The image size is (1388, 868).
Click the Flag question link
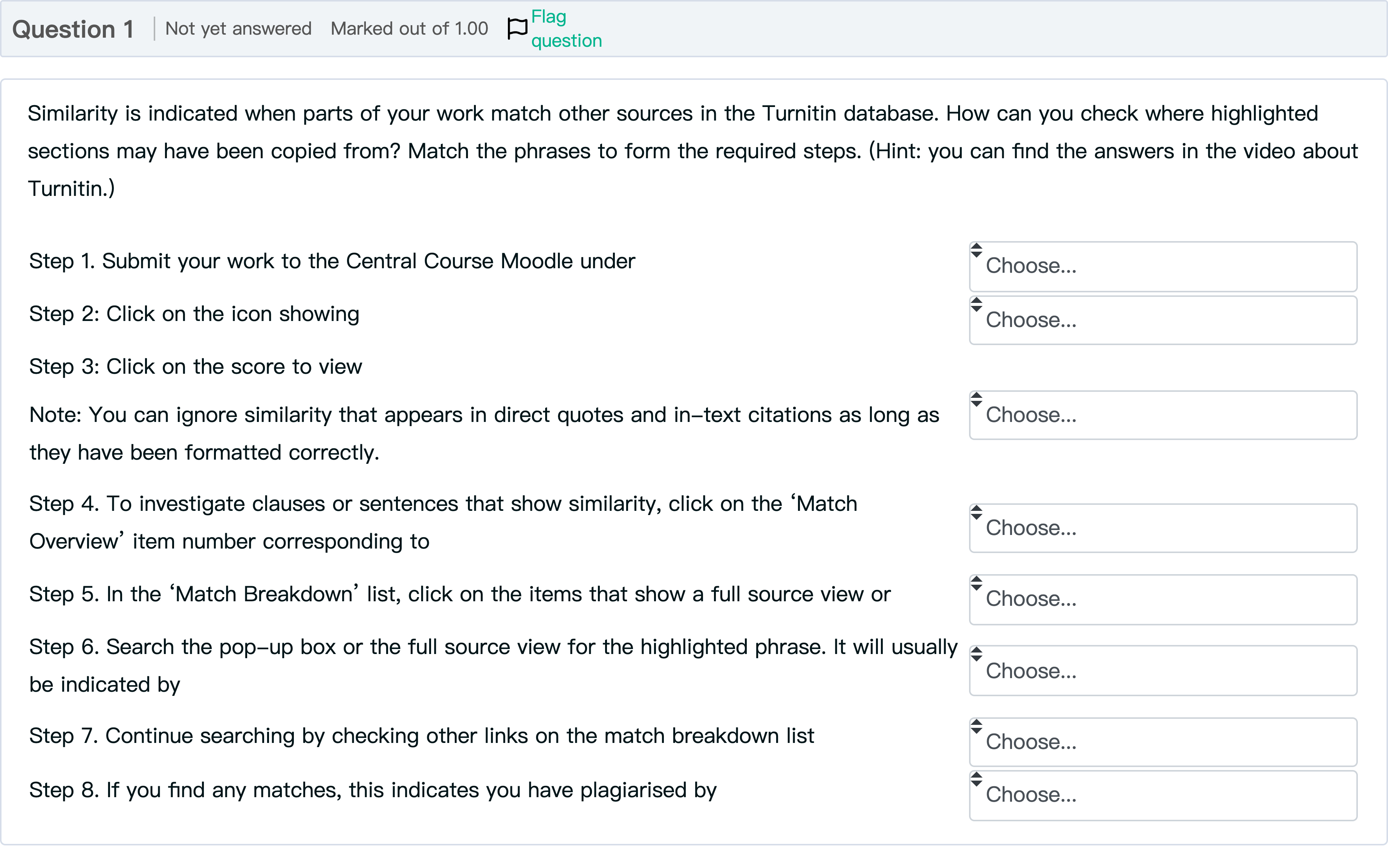pyautogui.click(x=566, y=29)
